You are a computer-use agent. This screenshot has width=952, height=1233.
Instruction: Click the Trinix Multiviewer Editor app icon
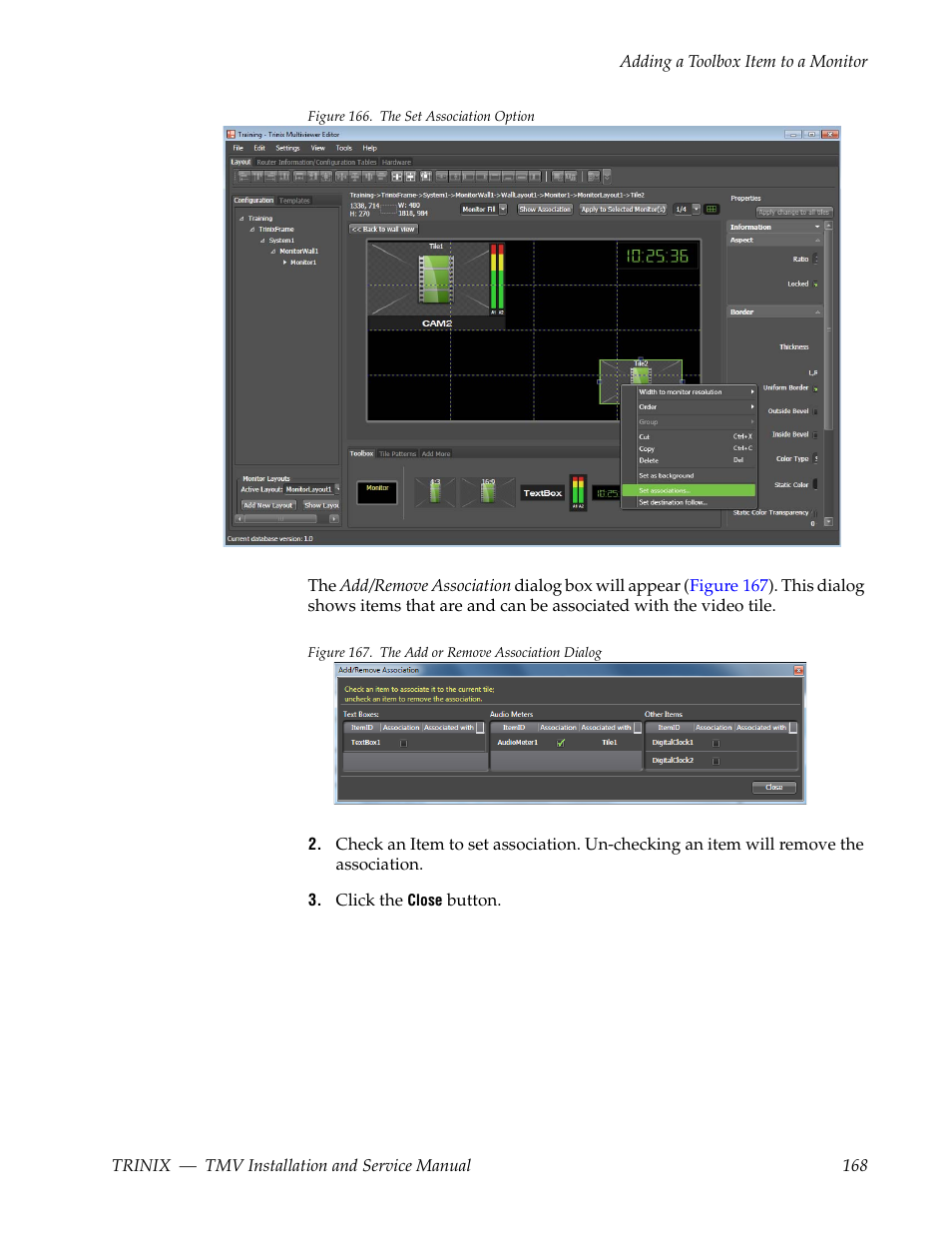pyautogui.click(x=232, y=134)
